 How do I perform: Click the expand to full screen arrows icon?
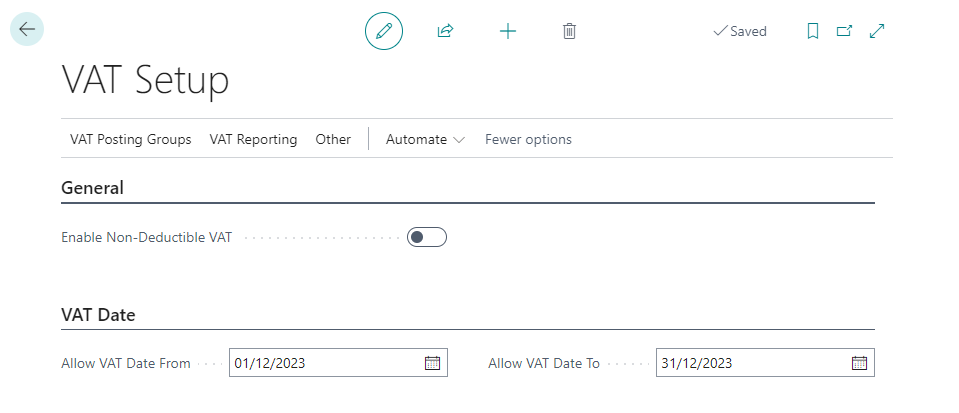[x=877, y=31]
